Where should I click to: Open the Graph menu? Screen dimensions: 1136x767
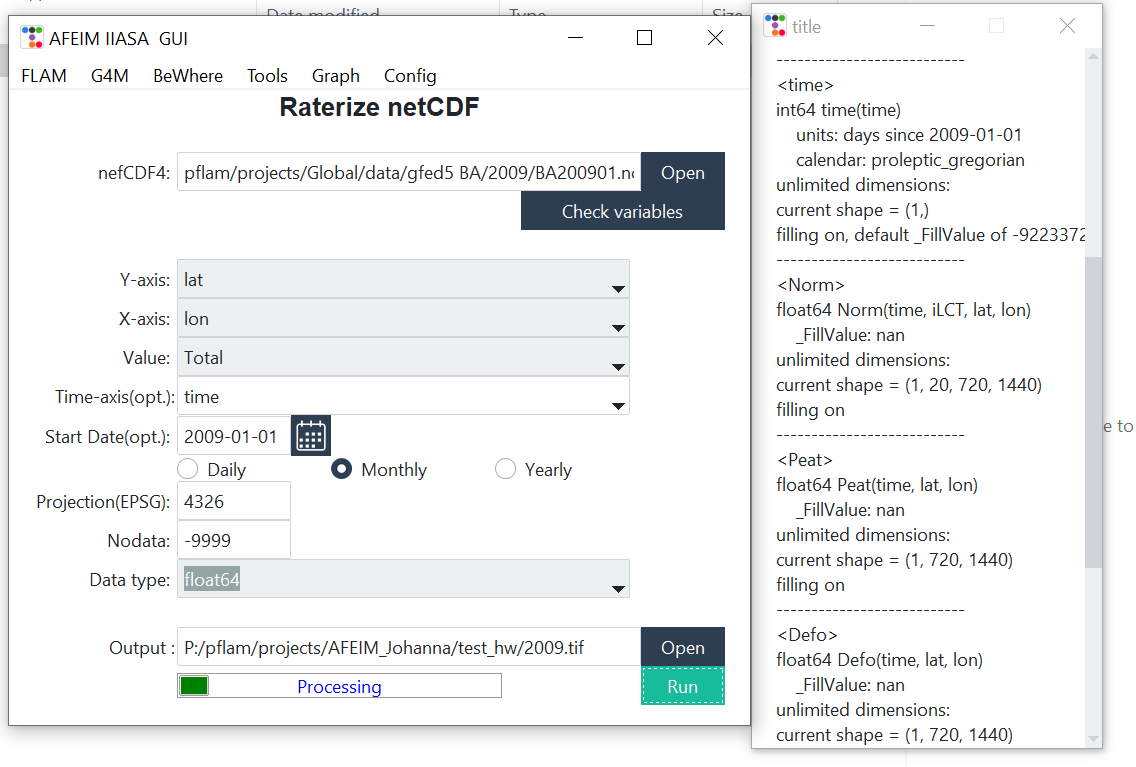click(x=336, y=76)
